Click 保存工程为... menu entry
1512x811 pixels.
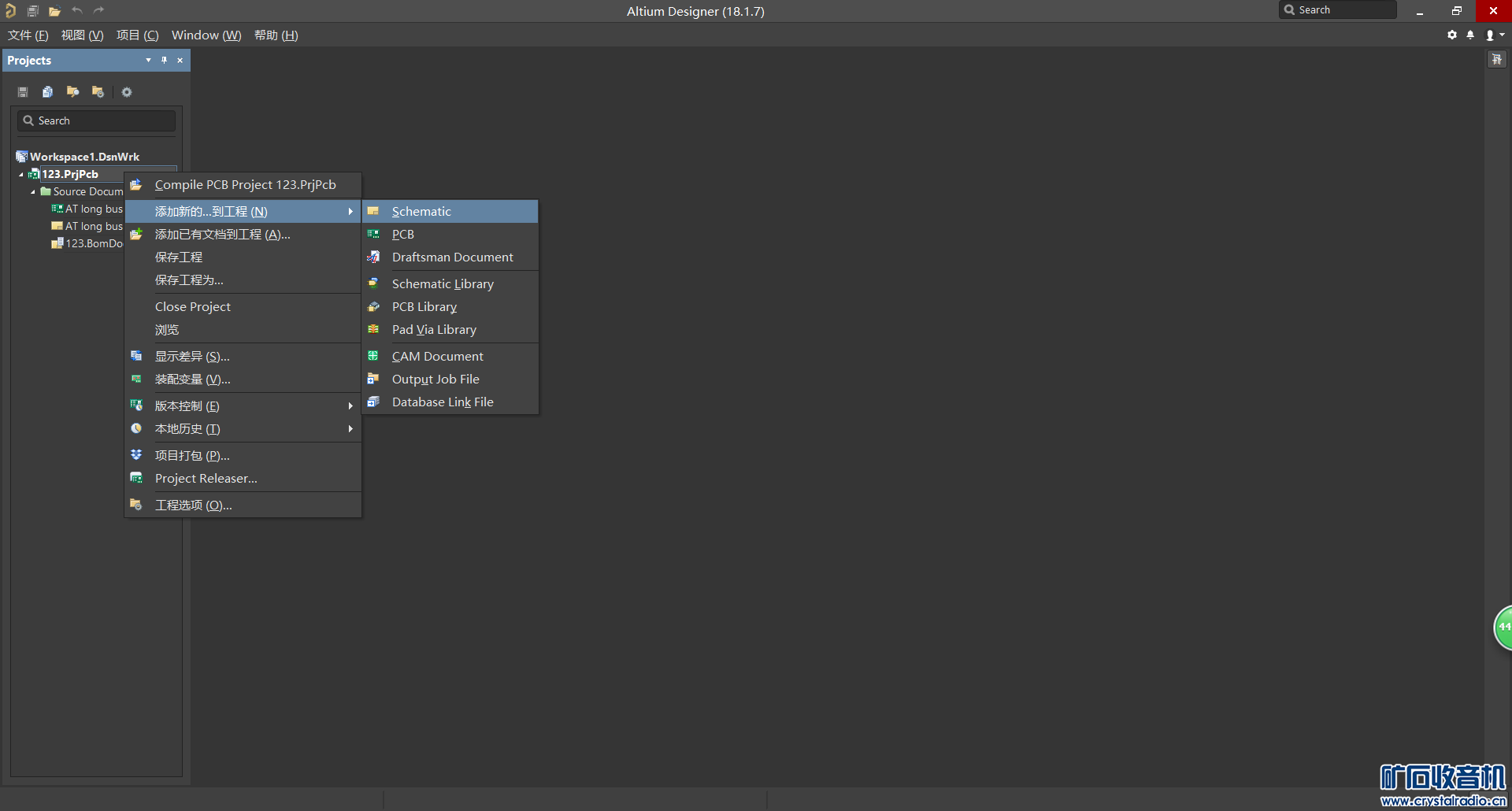(243, 280)
